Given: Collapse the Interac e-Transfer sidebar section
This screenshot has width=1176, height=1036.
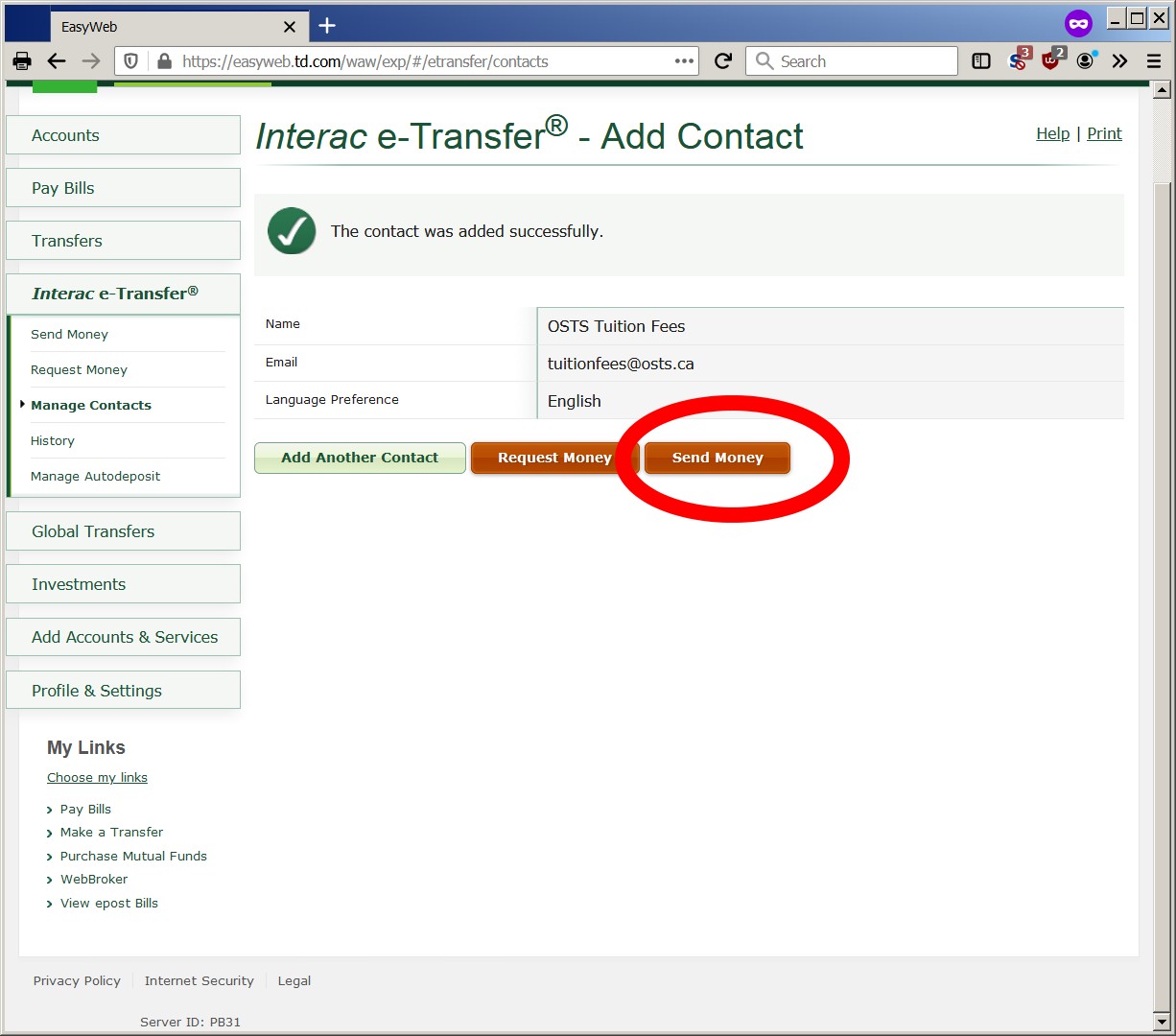Looking at the screenshot, I should coord(123,293).
